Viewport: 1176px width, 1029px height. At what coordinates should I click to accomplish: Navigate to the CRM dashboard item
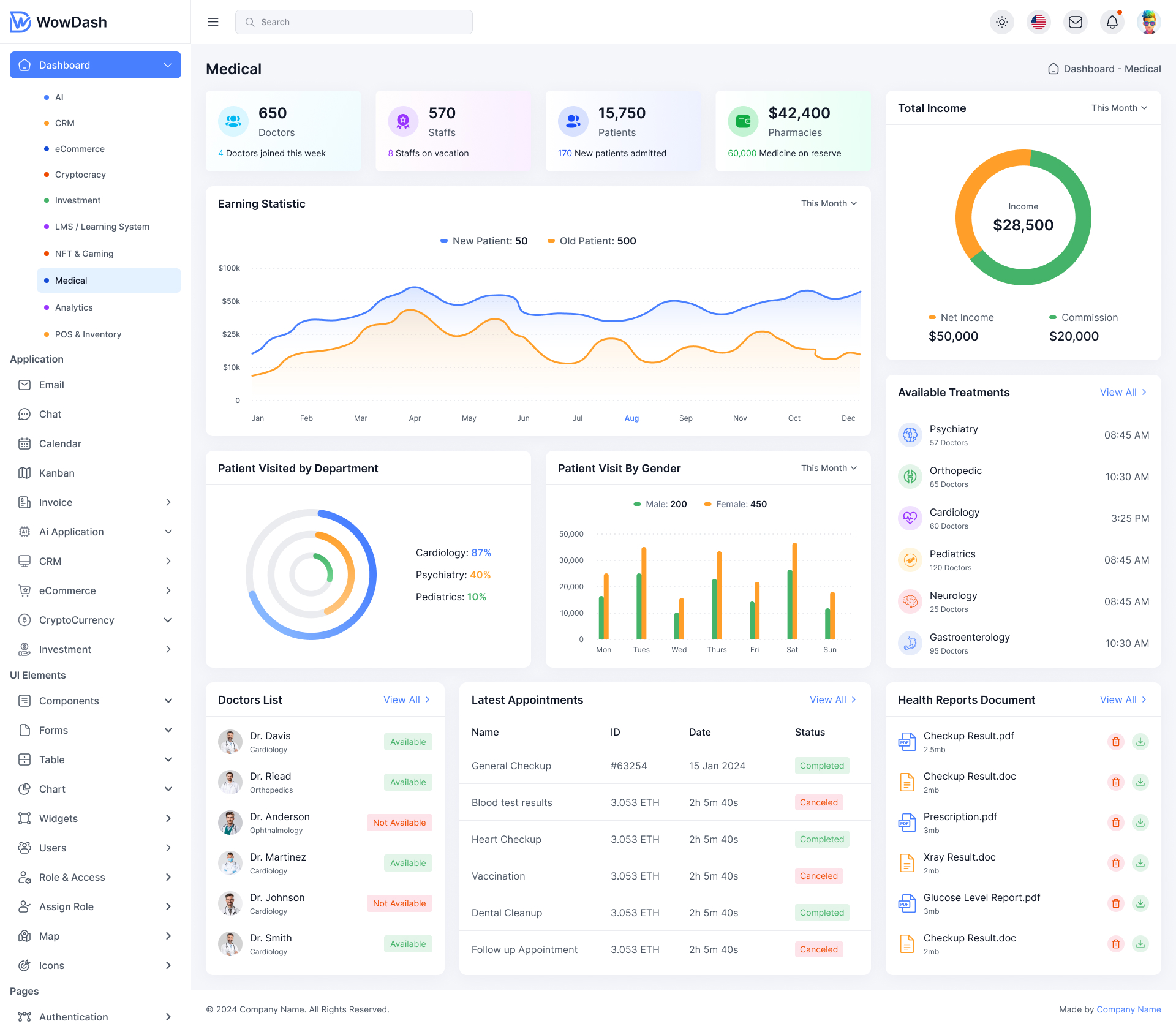pyautogui.click(x=64, y=123)
